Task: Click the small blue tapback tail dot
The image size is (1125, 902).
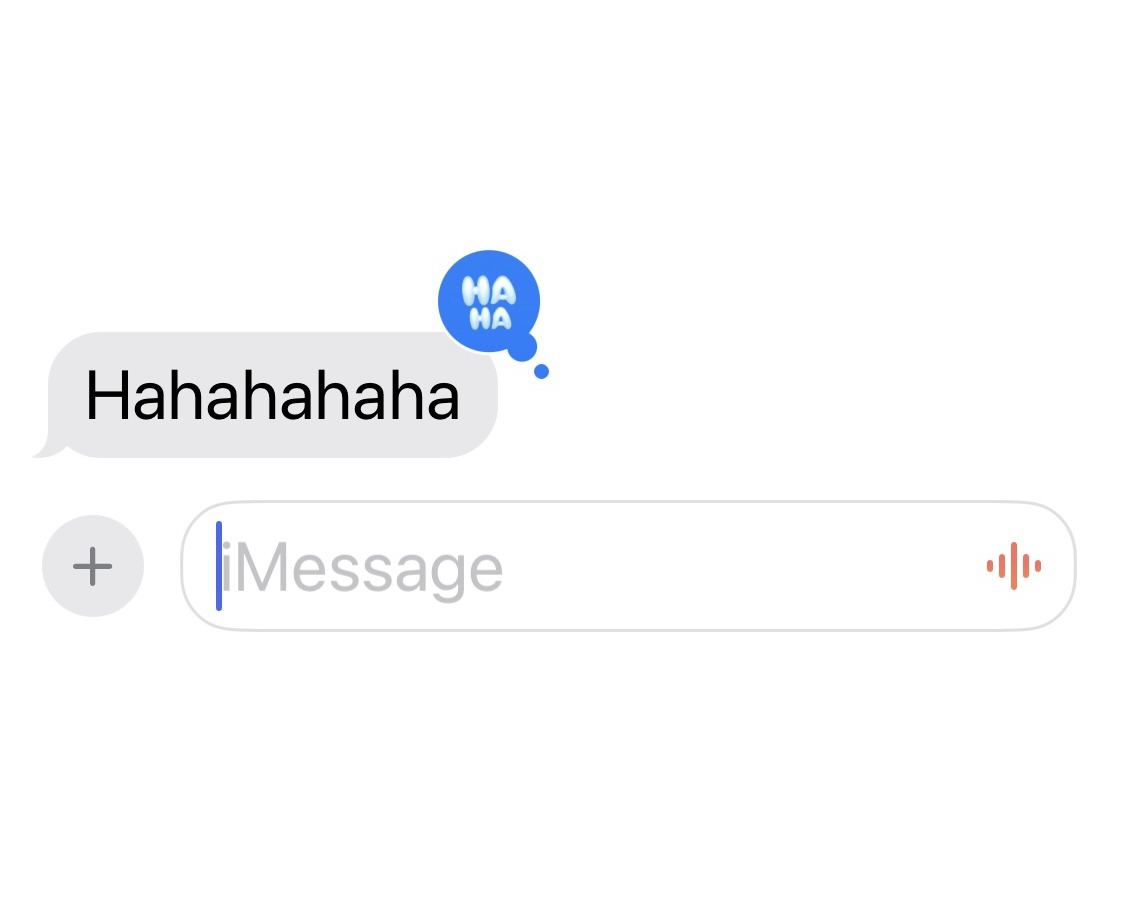Action: pyautogui.click(x=542, y=371)
